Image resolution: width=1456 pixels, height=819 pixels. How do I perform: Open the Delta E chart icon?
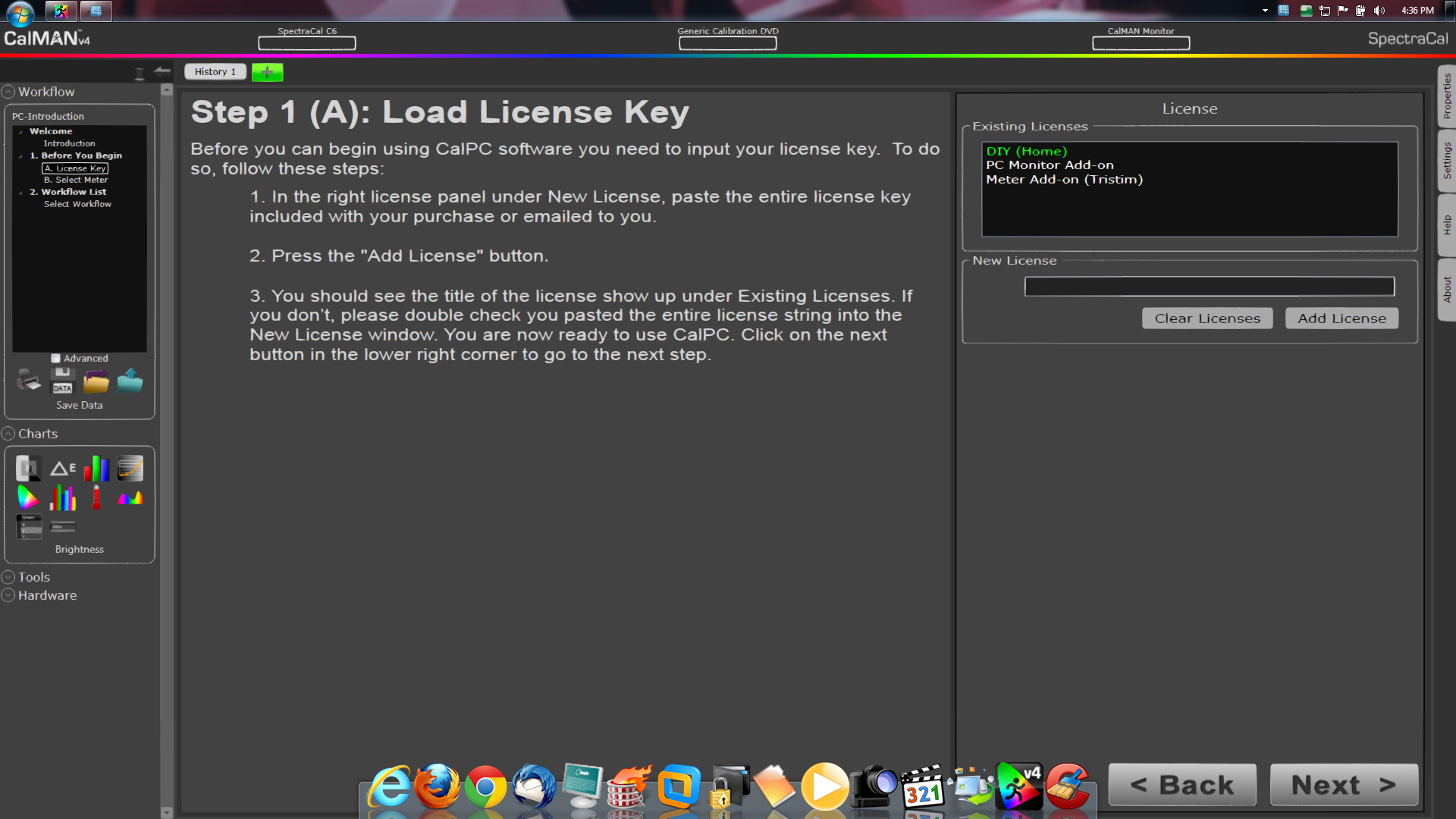tap(63, 469)
